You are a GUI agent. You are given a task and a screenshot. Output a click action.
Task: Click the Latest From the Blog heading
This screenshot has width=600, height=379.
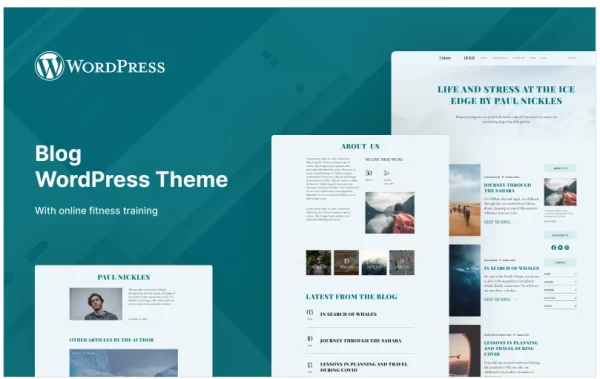pyautogui.click(x=351, y=297)
